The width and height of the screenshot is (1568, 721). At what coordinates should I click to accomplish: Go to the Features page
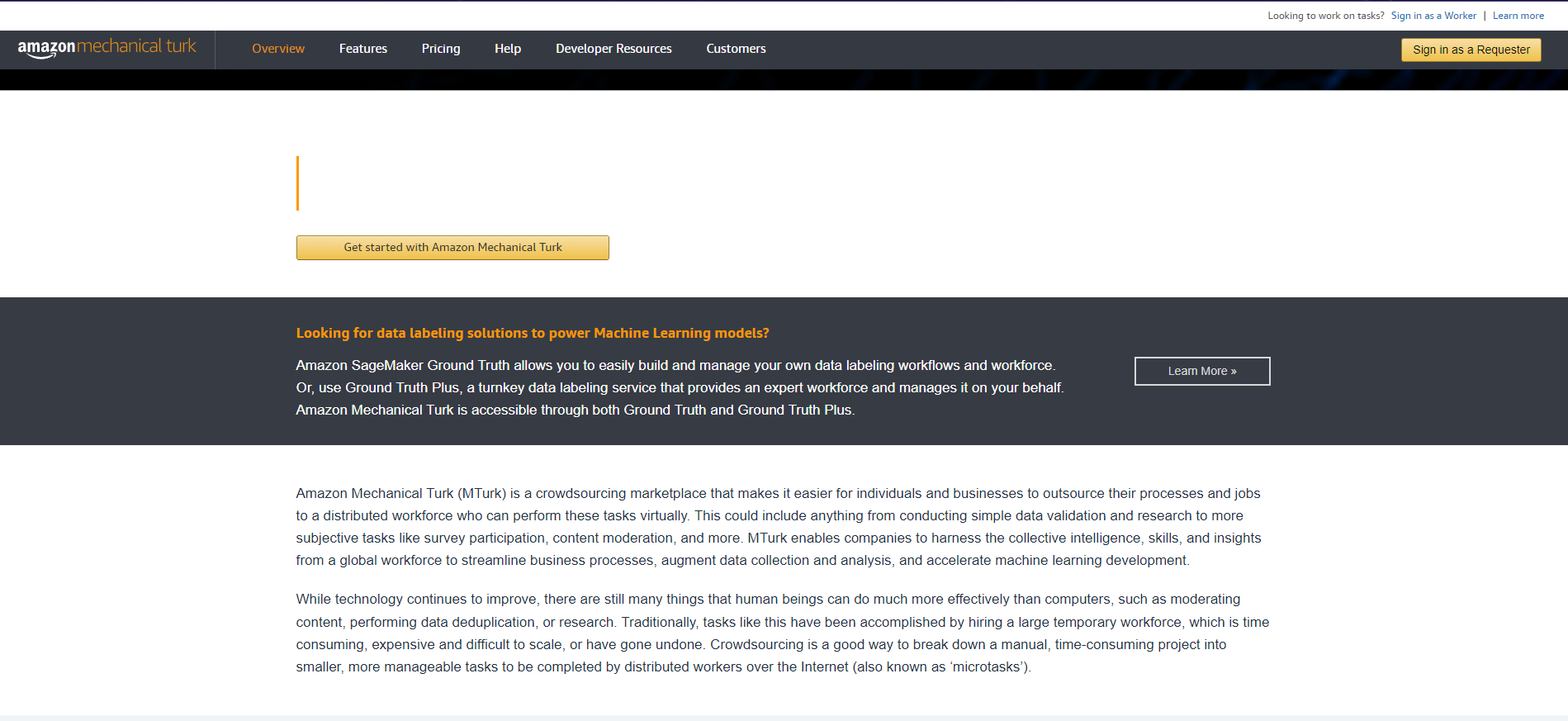(363, 49)
